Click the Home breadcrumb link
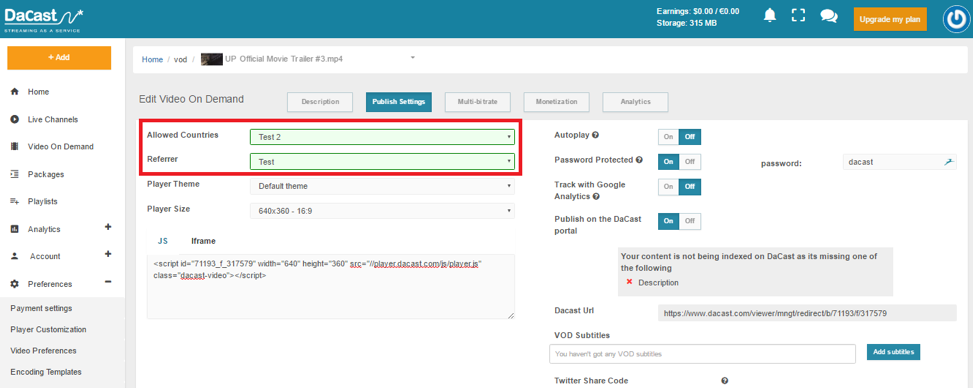 pyautogui.click(x=152, y=60)
